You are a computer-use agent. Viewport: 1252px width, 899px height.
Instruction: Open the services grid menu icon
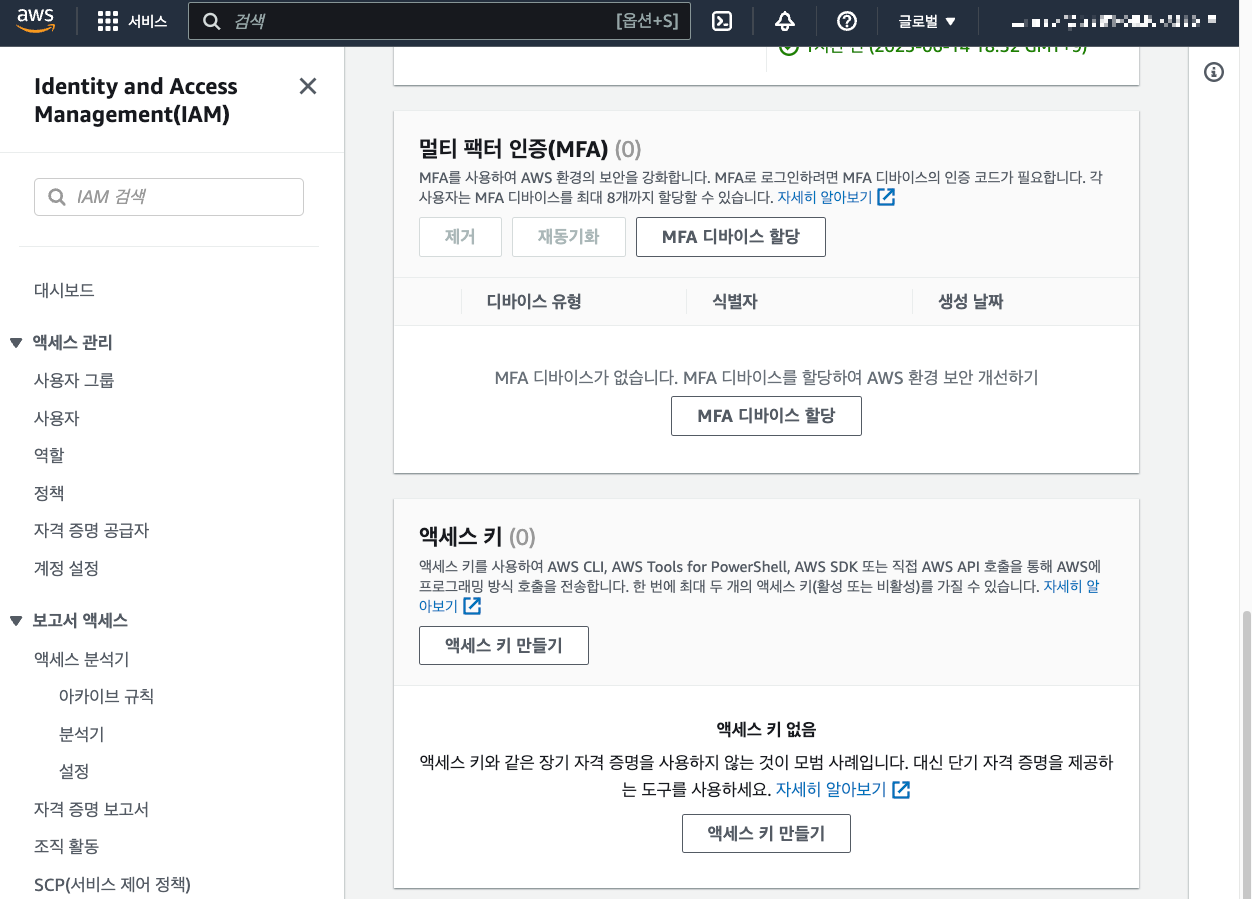108,21
